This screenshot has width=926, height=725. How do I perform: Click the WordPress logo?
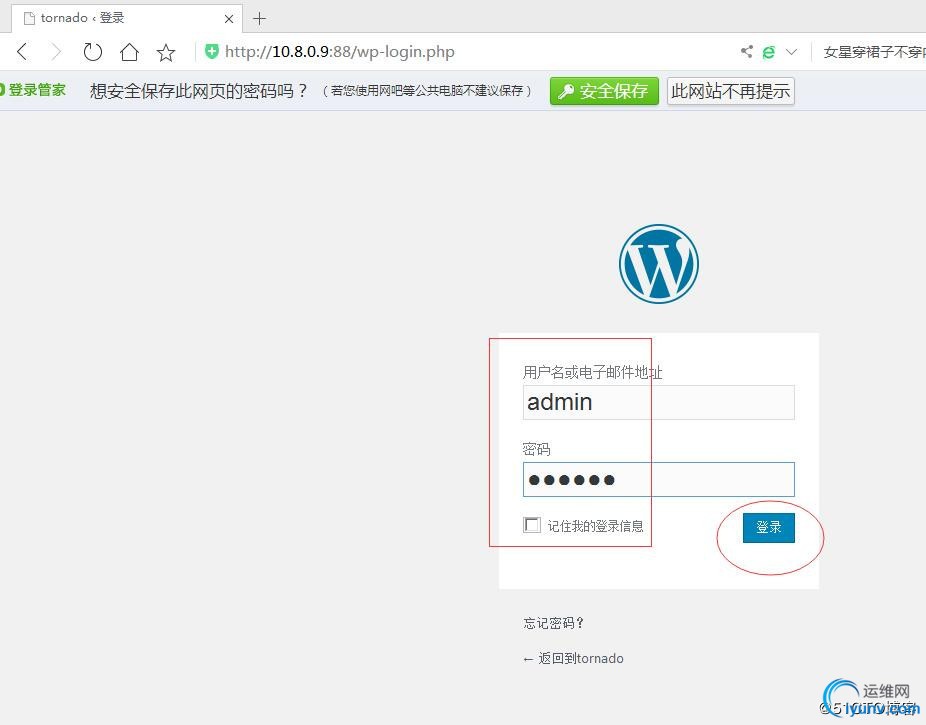[658, 263]
